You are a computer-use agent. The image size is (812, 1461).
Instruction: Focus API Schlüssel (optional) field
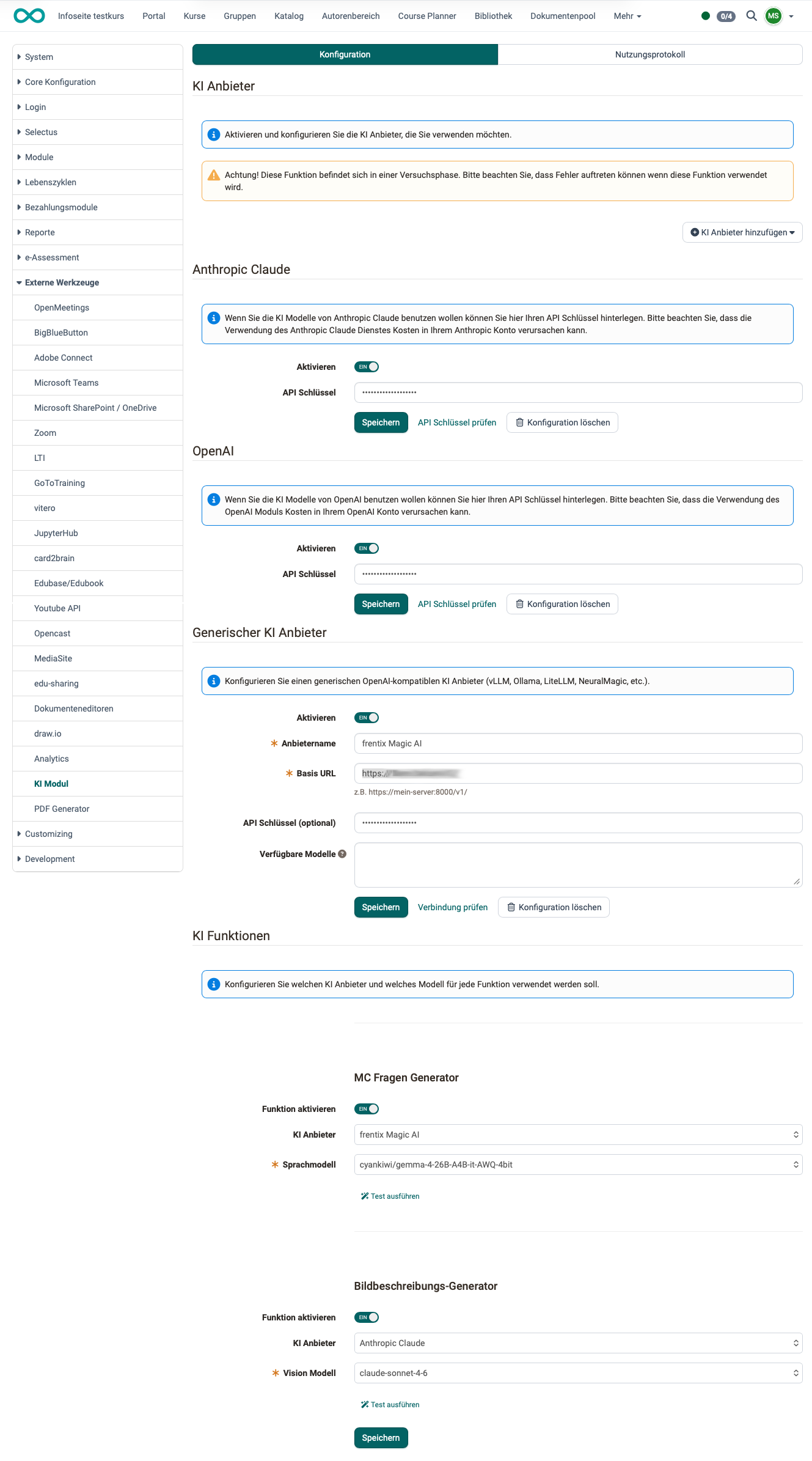[578, 823]
